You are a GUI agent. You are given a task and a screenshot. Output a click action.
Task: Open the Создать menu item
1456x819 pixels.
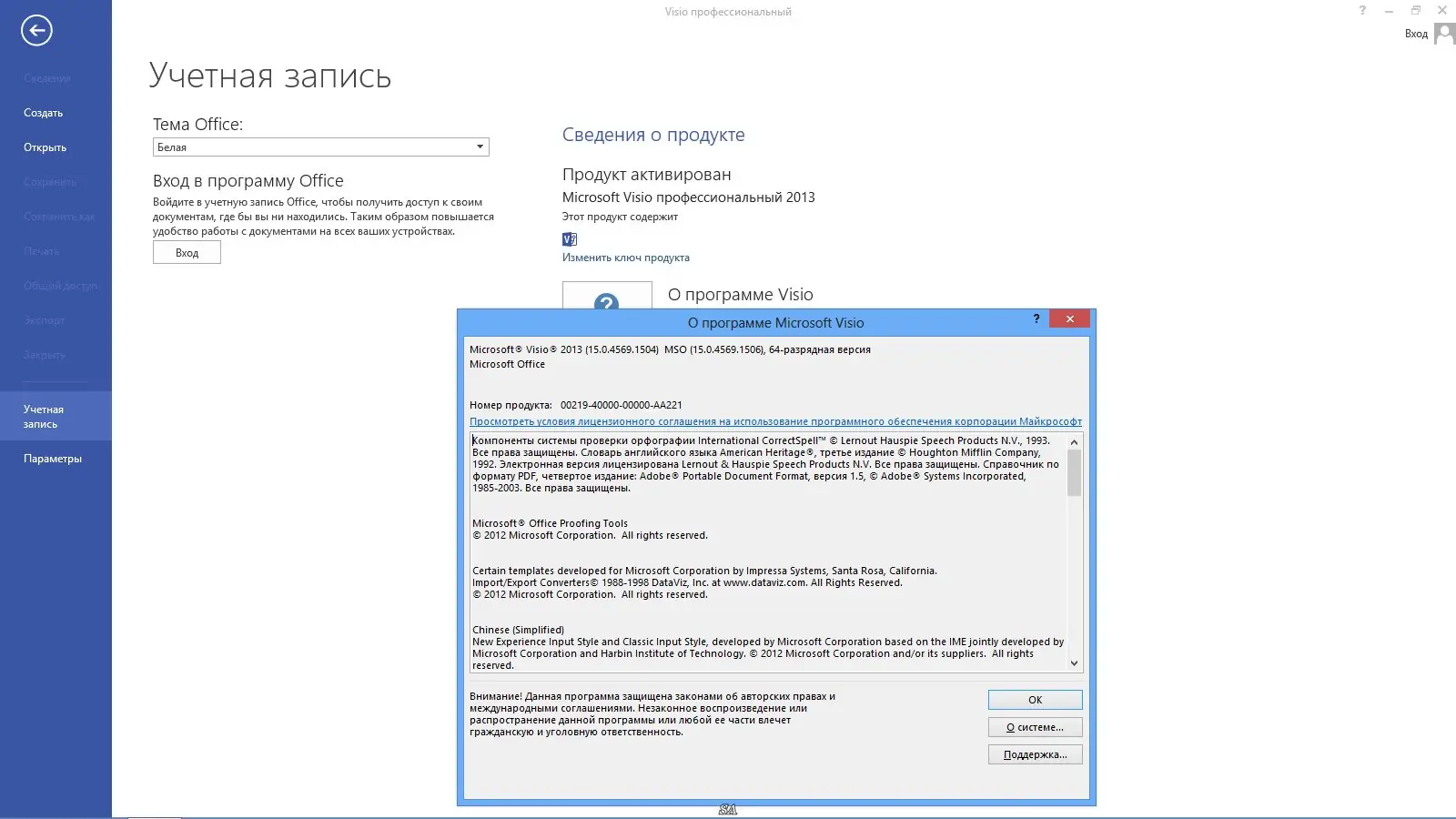click(44, 113)
